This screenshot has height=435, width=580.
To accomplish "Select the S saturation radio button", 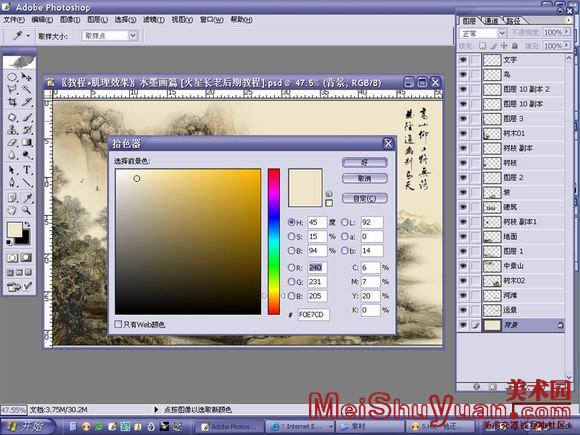I will (291, 236).
